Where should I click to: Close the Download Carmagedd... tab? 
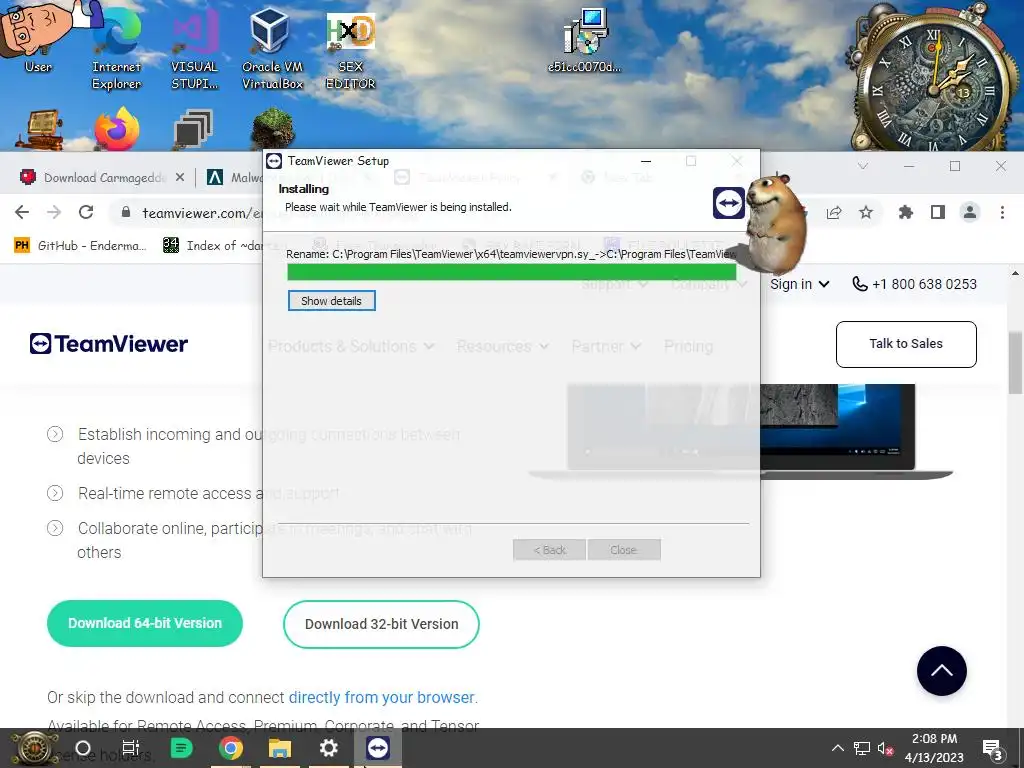(180, 177)
